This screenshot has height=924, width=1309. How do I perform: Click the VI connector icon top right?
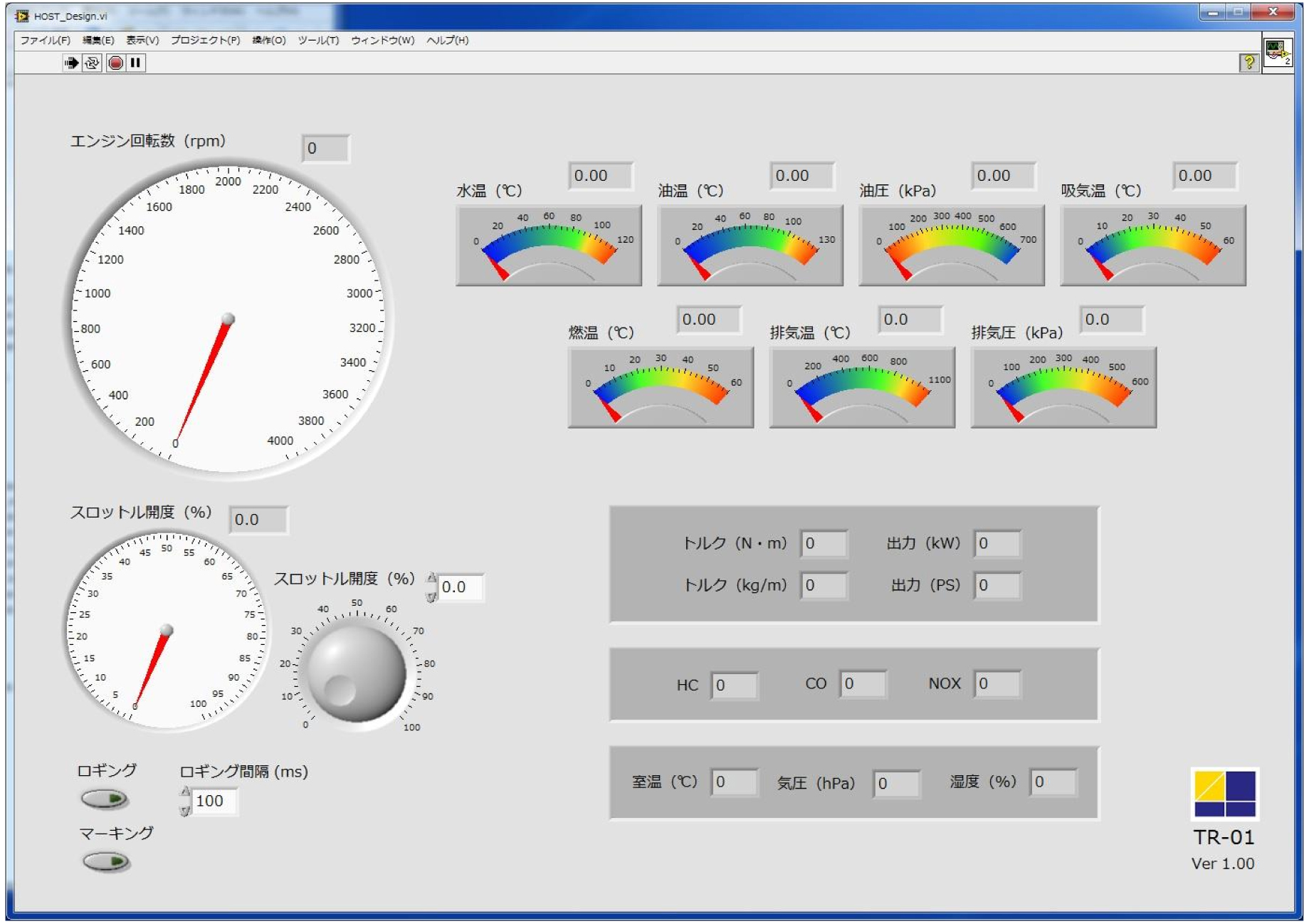click(x=1278, y=52)
